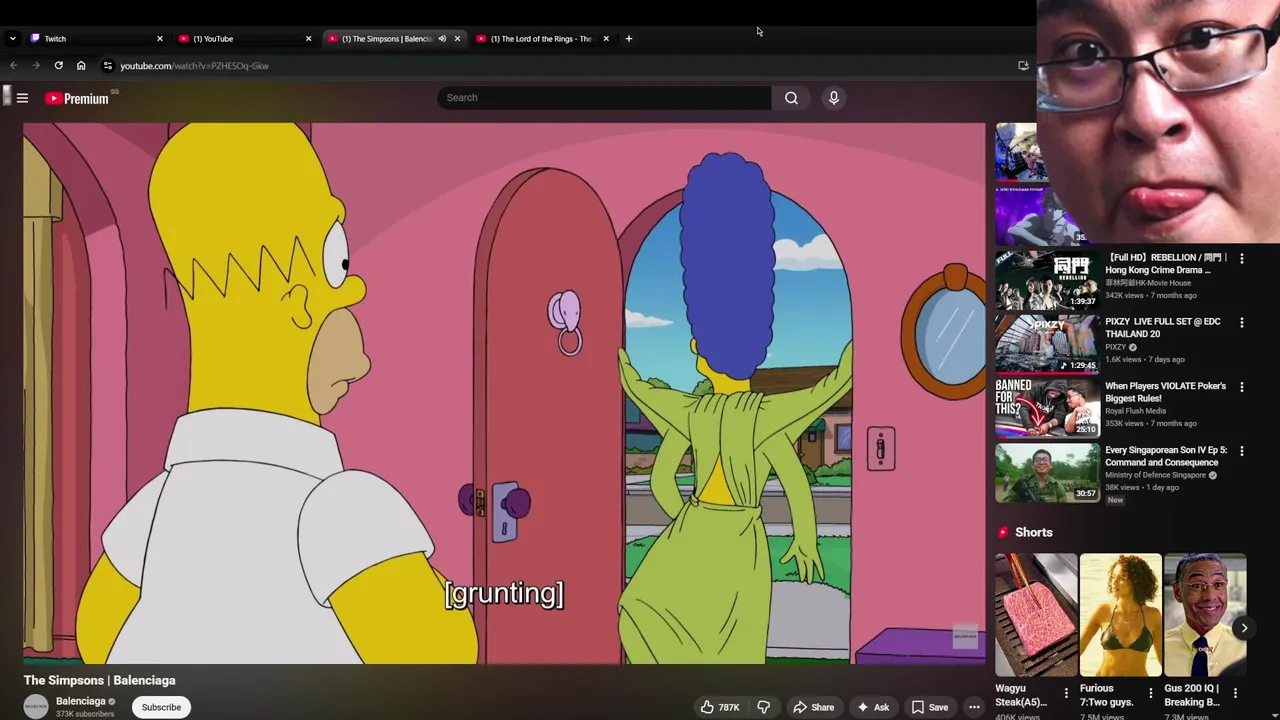Close the (1) YouTube tab
This screenshot has width=1280, height=720.
pos(308,39)
